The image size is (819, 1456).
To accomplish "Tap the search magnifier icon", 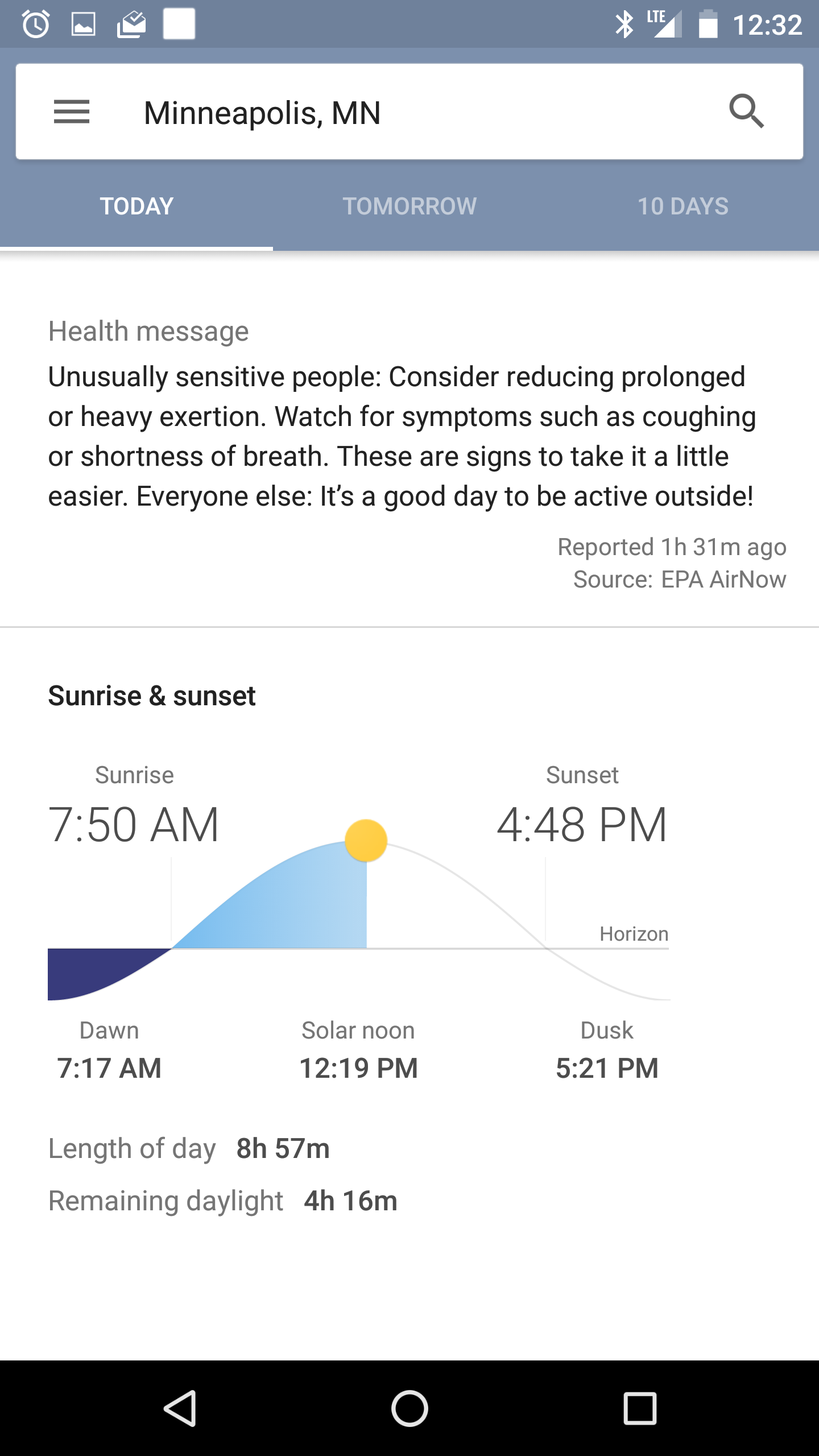I will [746, 111].
